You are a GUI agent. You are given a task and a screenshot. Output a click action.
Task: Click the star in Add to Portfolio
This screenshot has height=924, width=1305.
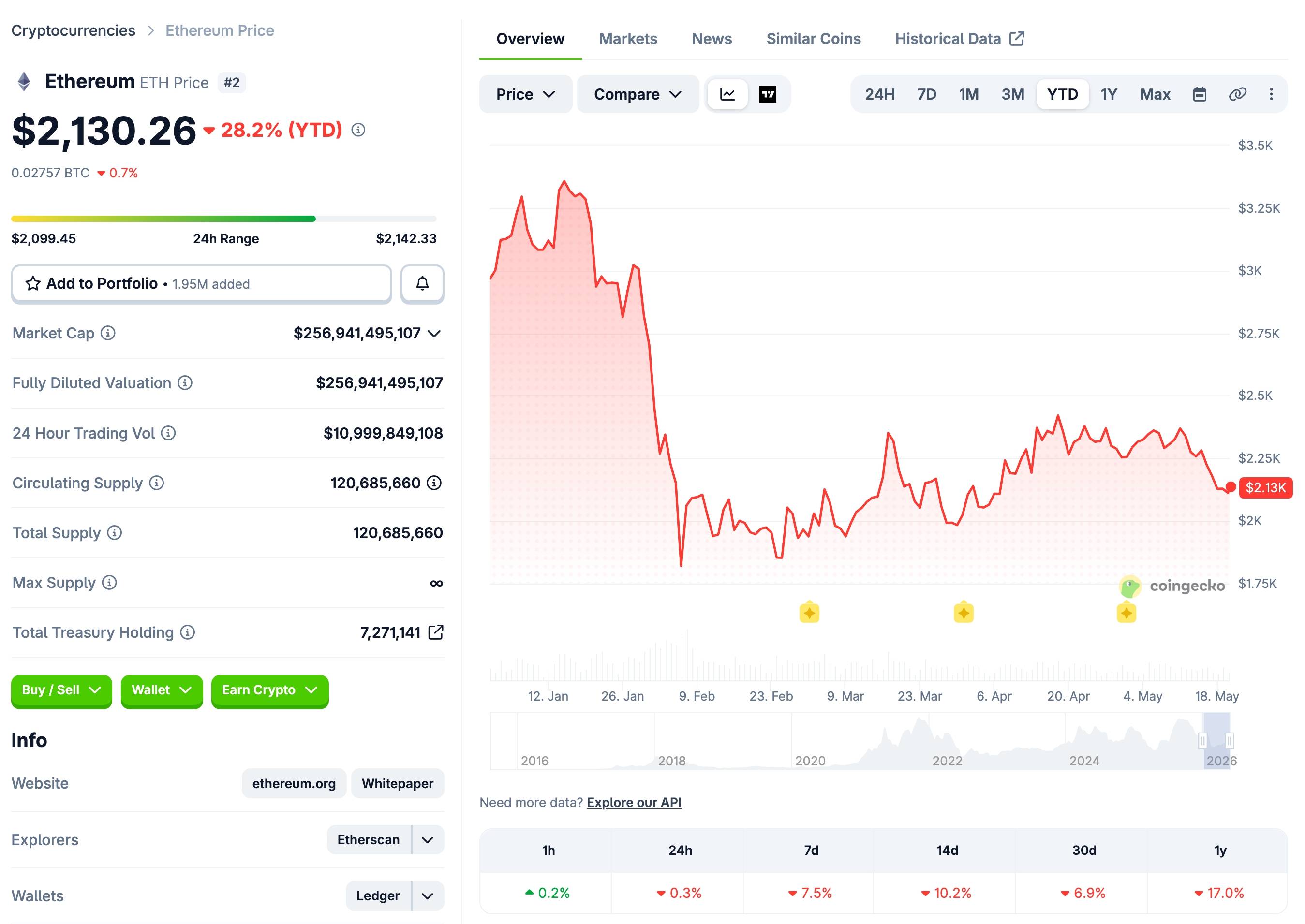tap(32, 283)
